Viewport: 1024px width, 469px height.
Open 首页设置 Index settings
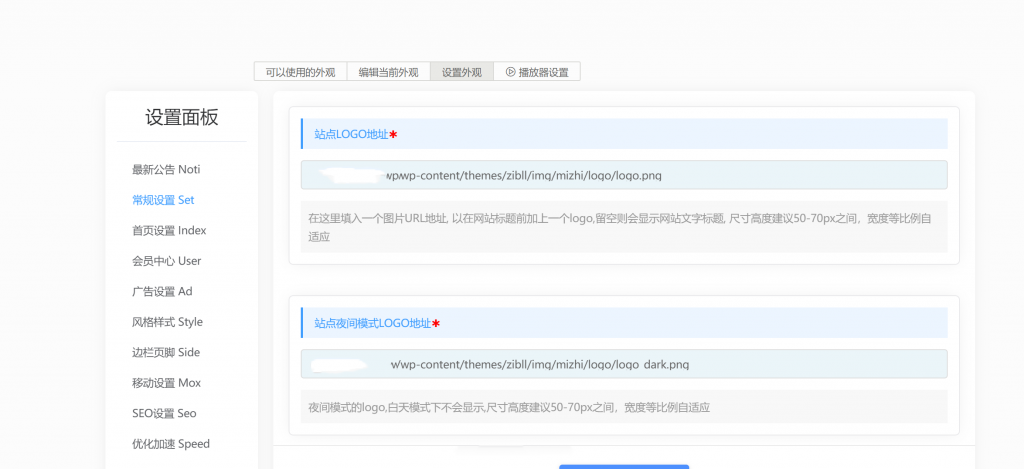[x=169, y=231]
